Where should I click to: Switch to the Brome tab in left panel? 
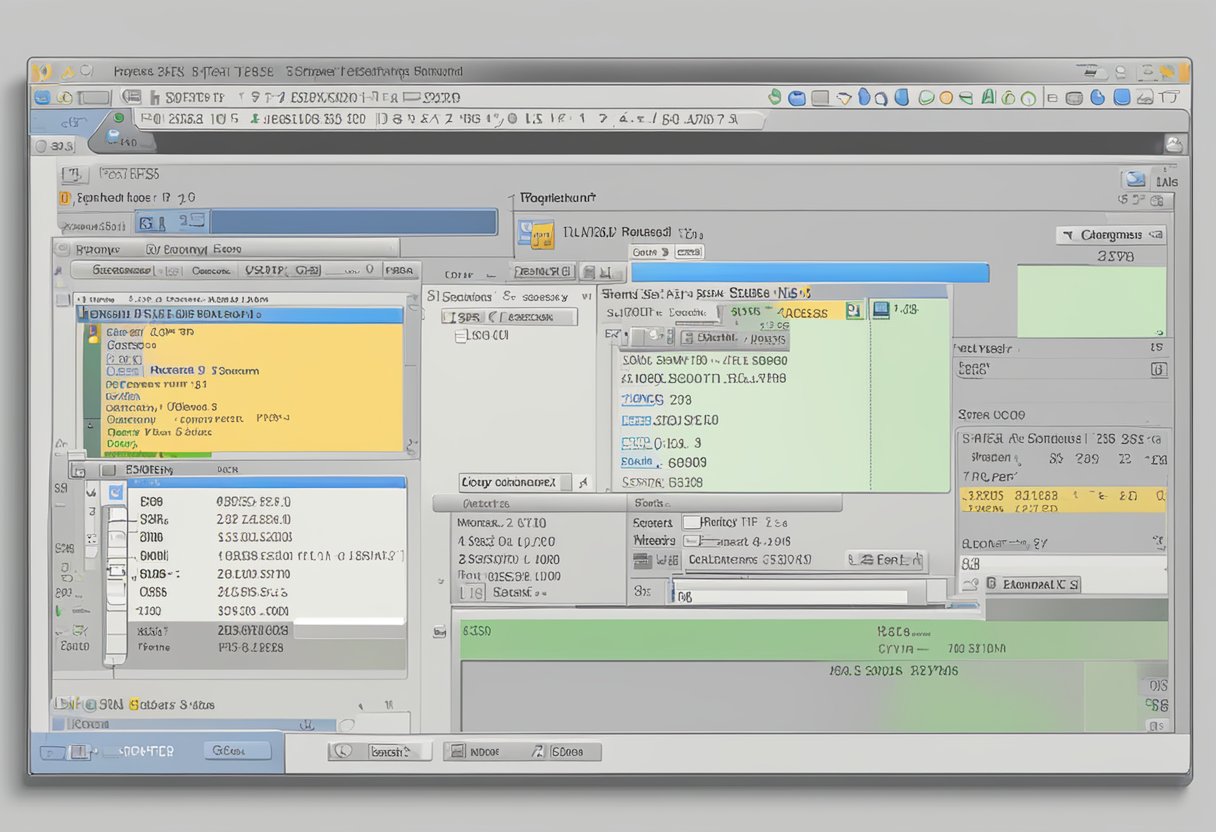pyautogui.click(x=99, y=249)
